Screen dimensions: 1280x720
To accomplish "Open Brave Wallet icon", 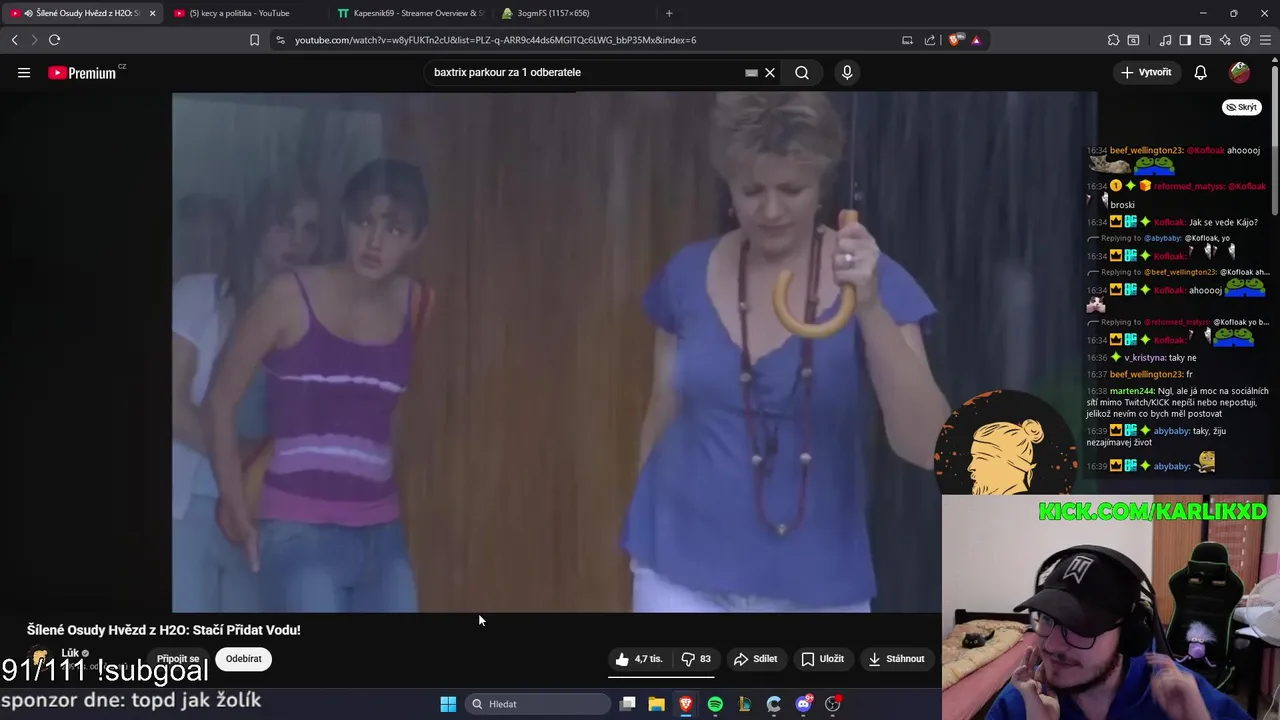I will tap(1205, 40).
